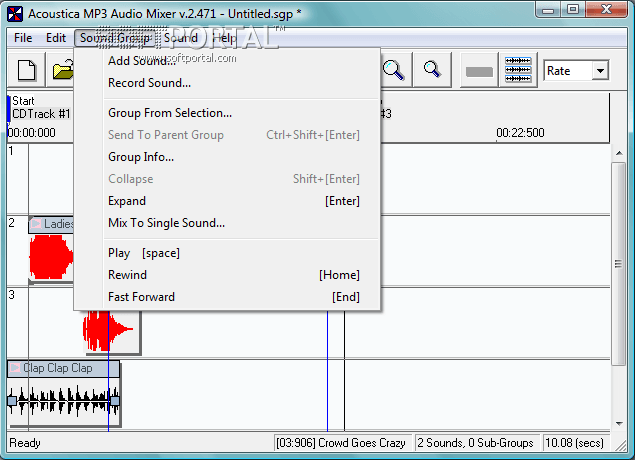This screenshot has height=460, width=635.
Task: Click Play [space] menu entry
Action: pos(227,253)
